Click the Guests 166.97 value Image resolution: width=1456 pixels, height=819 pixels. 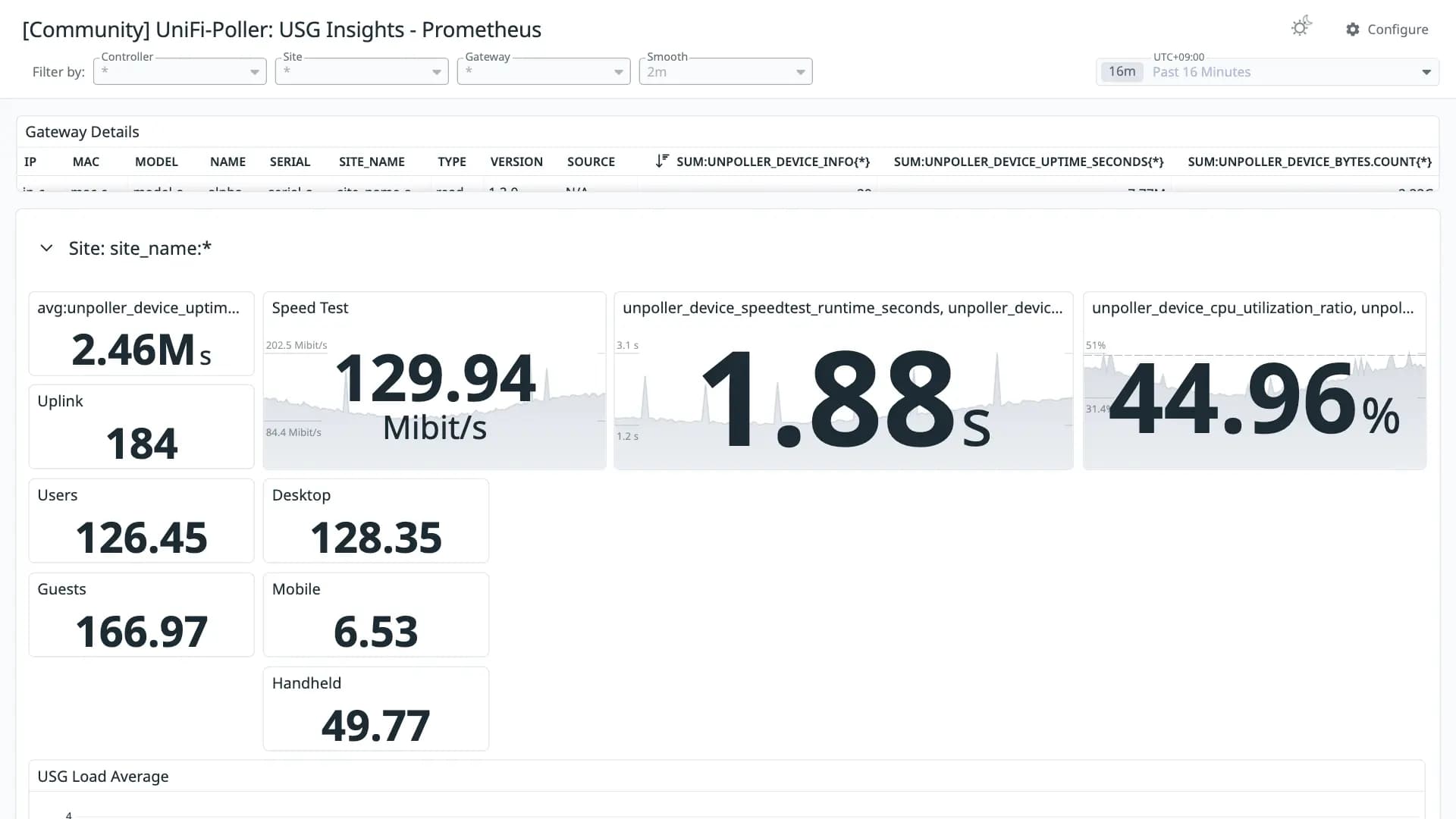(141, 632)
